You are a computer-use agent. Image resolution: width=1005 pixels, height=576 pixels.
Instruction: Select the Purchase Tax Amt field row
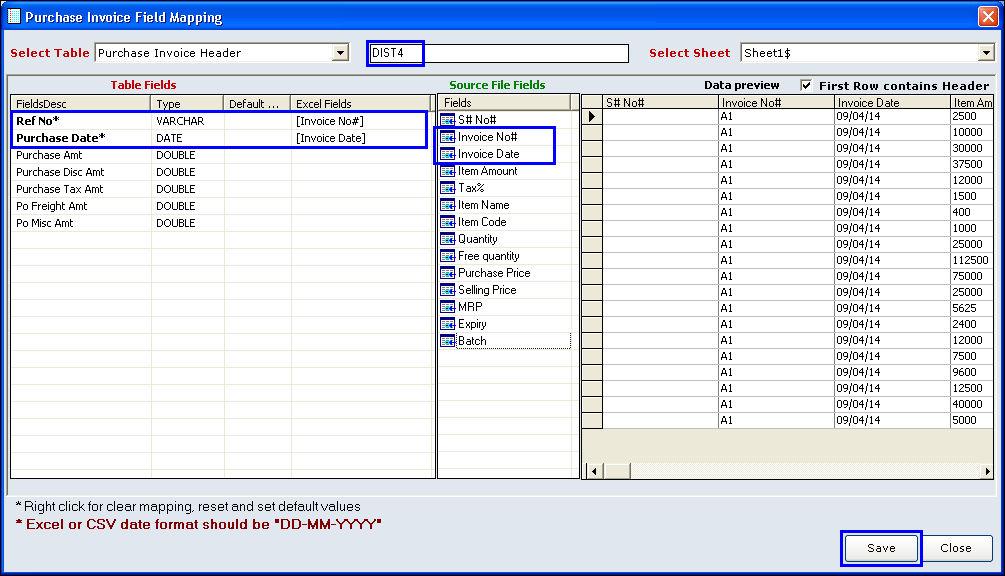tap(222, 189)
